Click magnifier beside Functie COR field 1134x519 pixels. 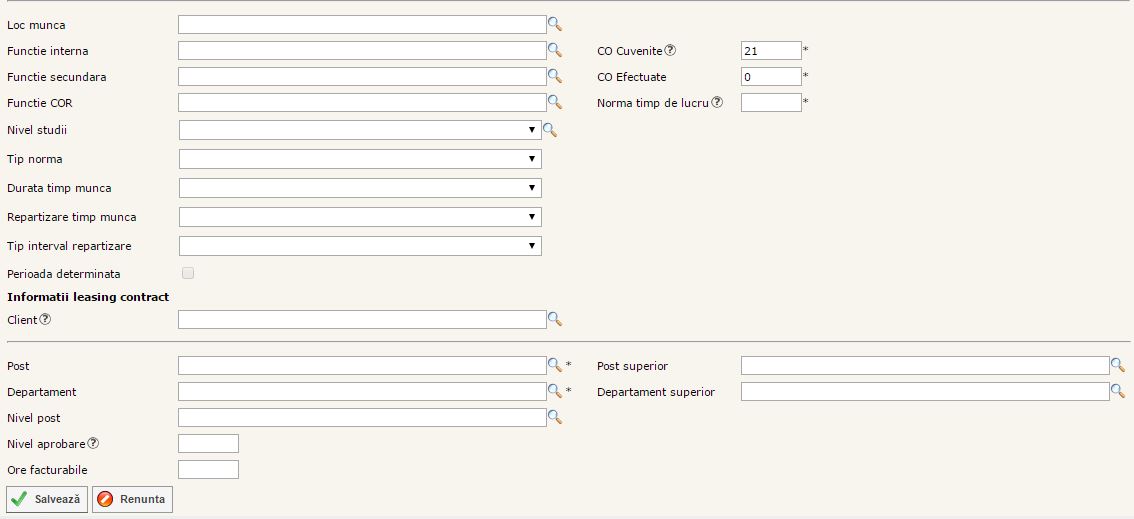555,102
